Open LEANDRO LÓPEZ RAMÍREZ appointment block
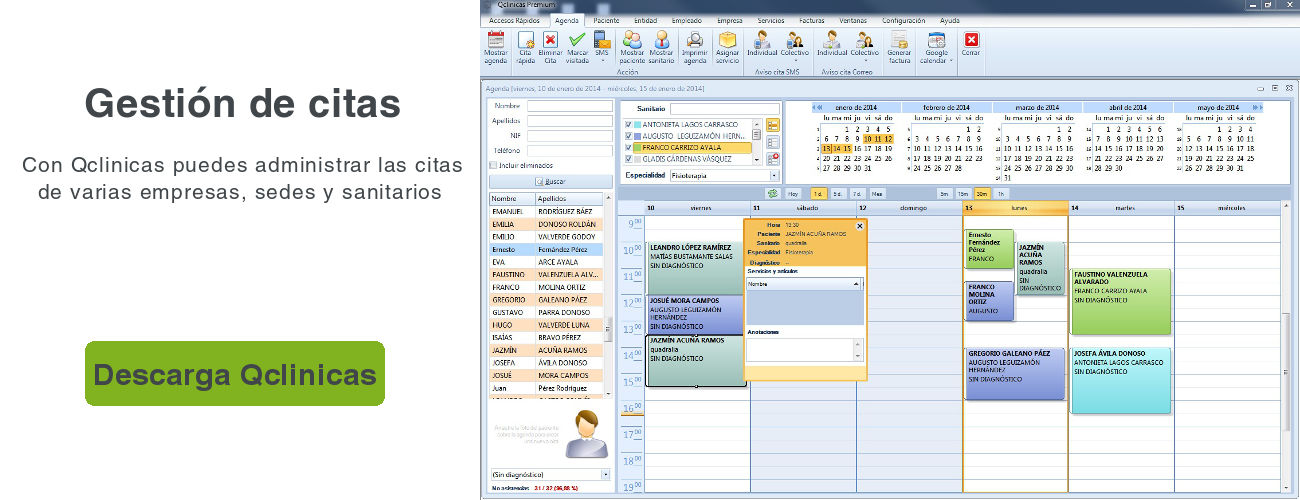 pos(696,267)
